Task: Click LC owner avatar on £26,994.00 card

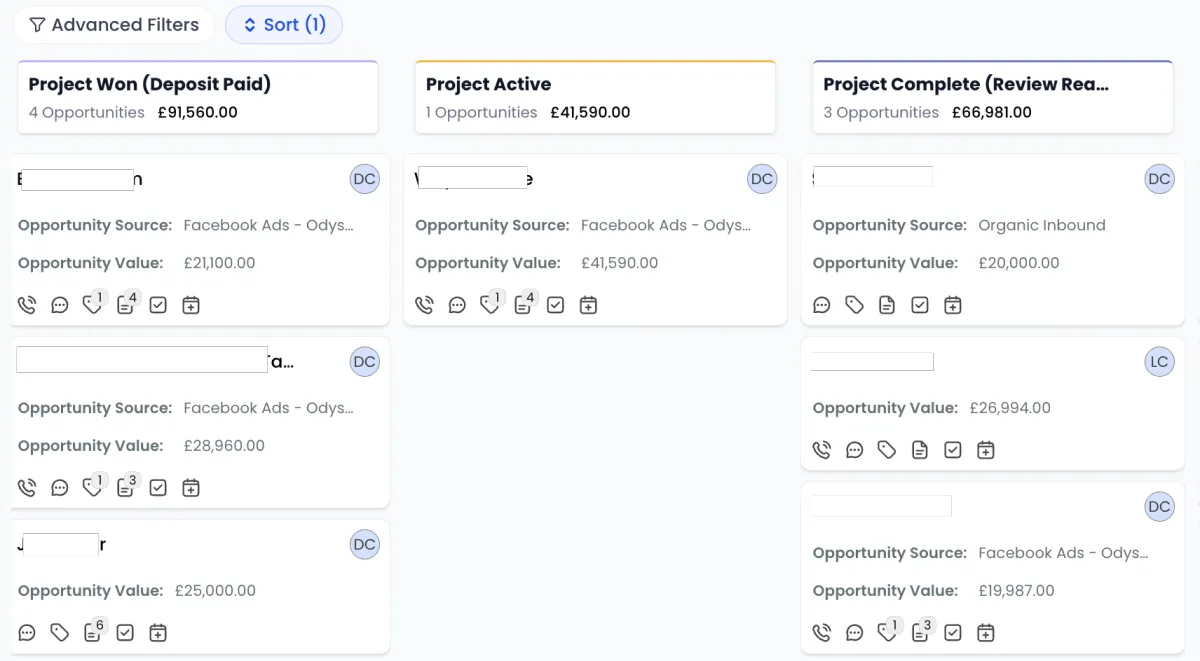Action: pyautogui.click(x=1159, y=362)
